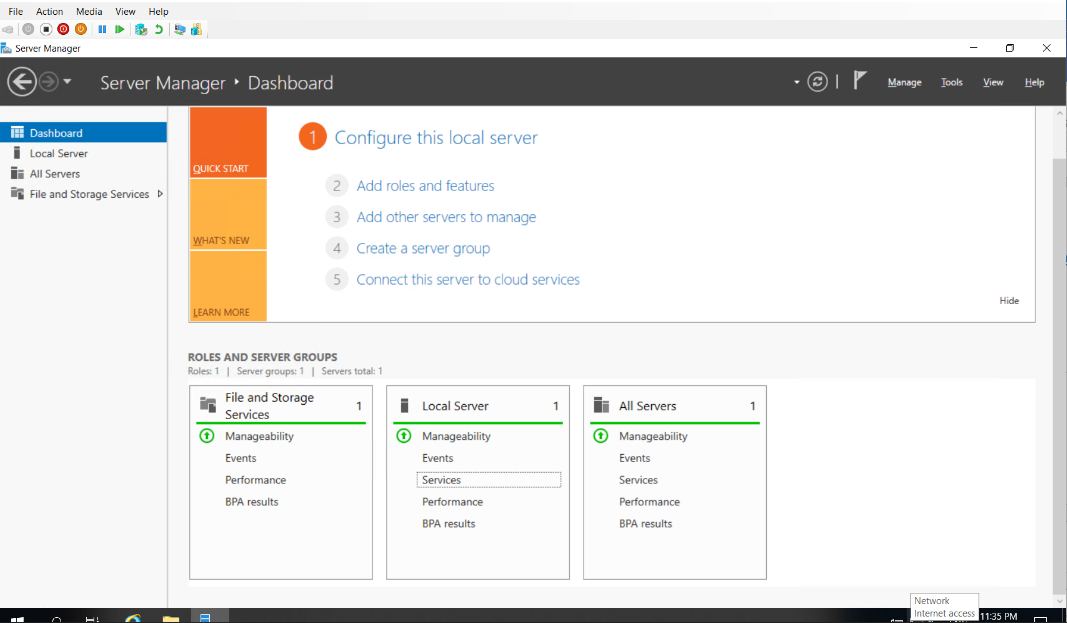Click the Ctrl+Alt+Delete icon in VM toolbar
This screenshot has height=623, width=1067.
point(7,29)
